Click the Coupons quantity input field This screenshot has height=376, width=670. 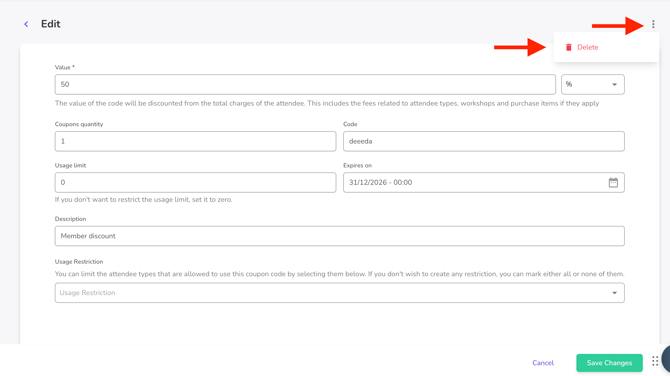(x=195, y=141)
